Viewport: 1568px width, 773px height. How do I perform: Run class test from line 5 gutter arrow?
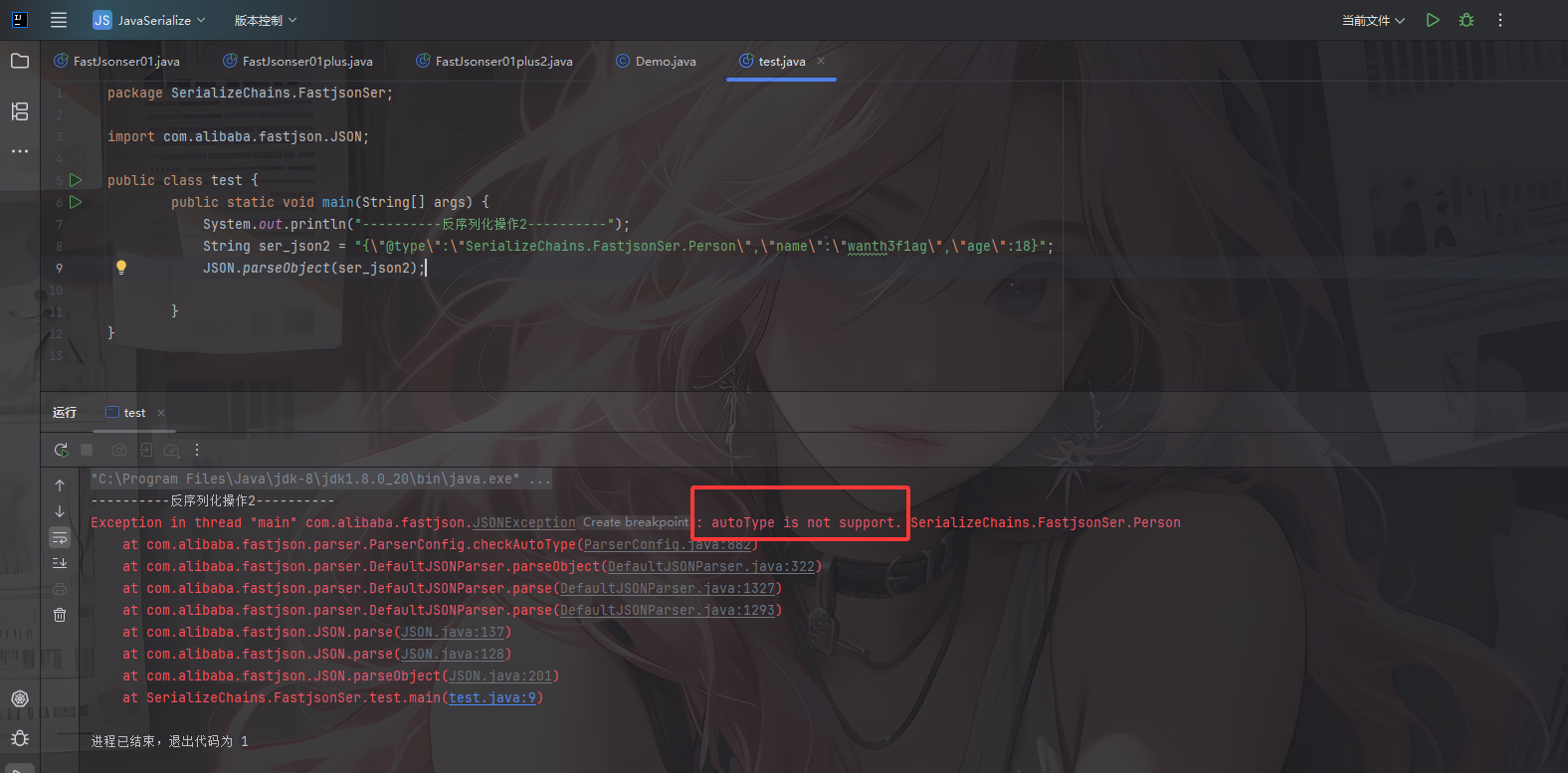pyautogui.click(x=76, y=180)
